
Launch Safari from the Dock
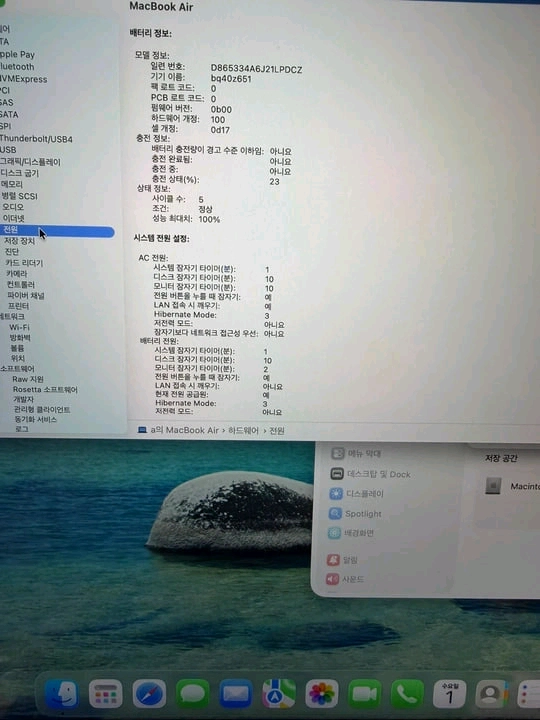click(149, 694)
